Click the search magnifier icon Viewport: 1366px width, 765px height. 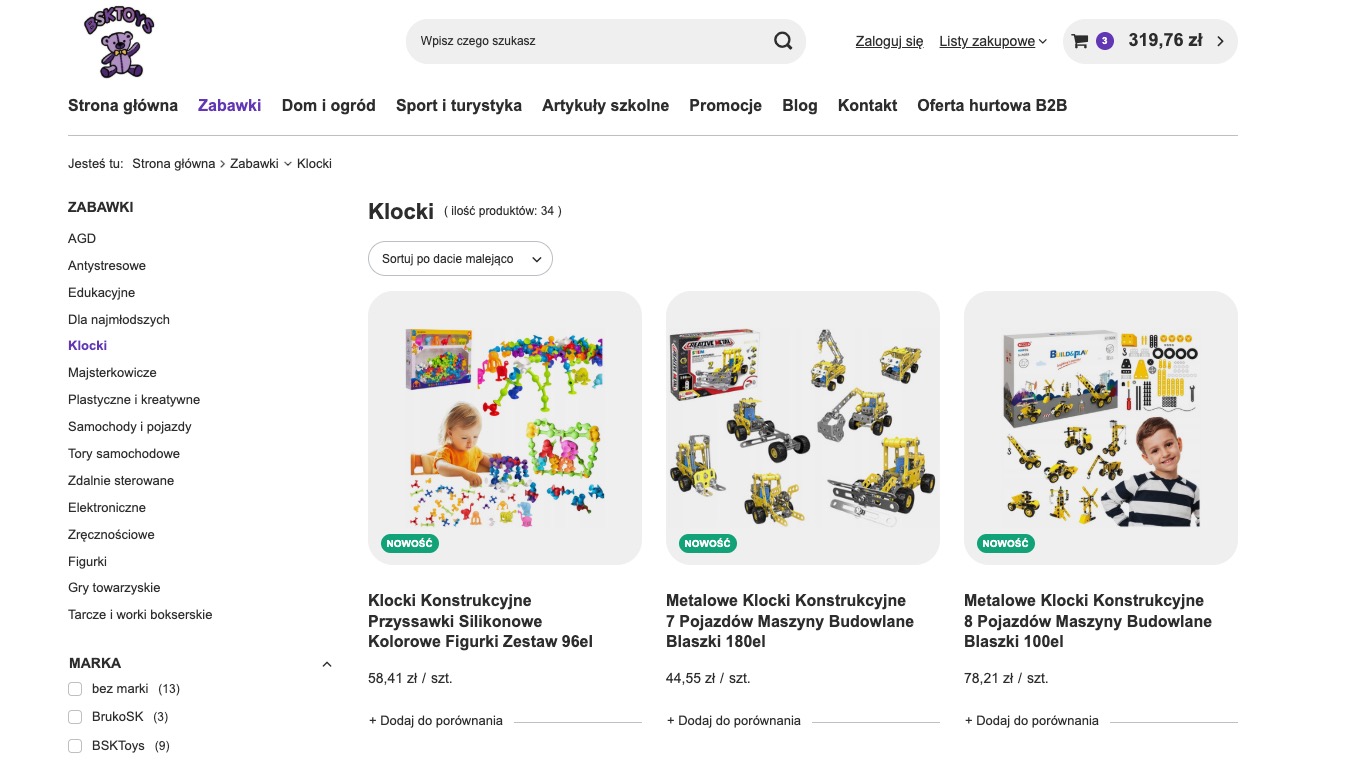pyautogui.click(x=782, y=41)
